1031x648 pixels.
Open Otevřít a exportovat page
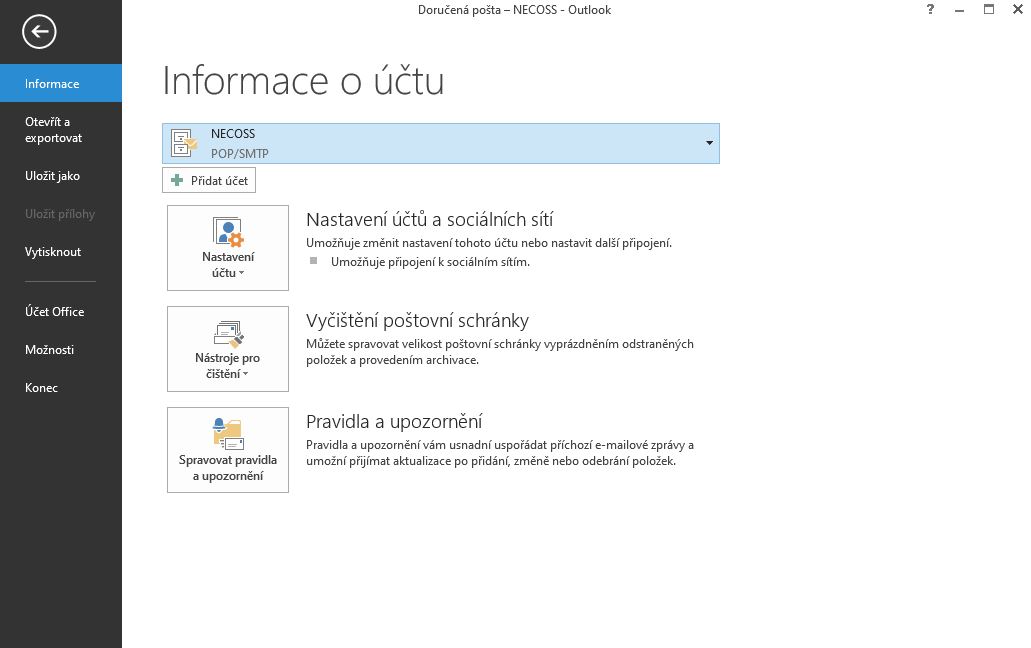60,129
